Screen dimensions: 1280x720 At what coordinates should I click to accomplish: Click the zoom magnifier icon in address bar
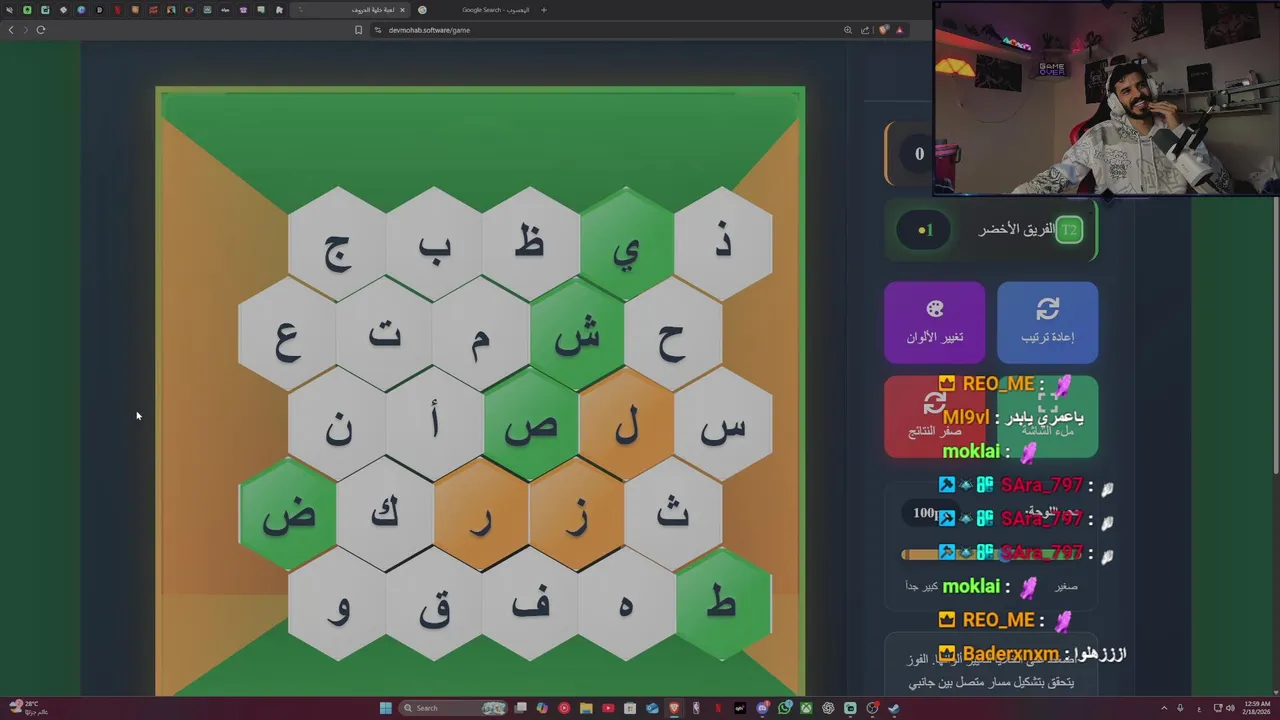(848, 30)
